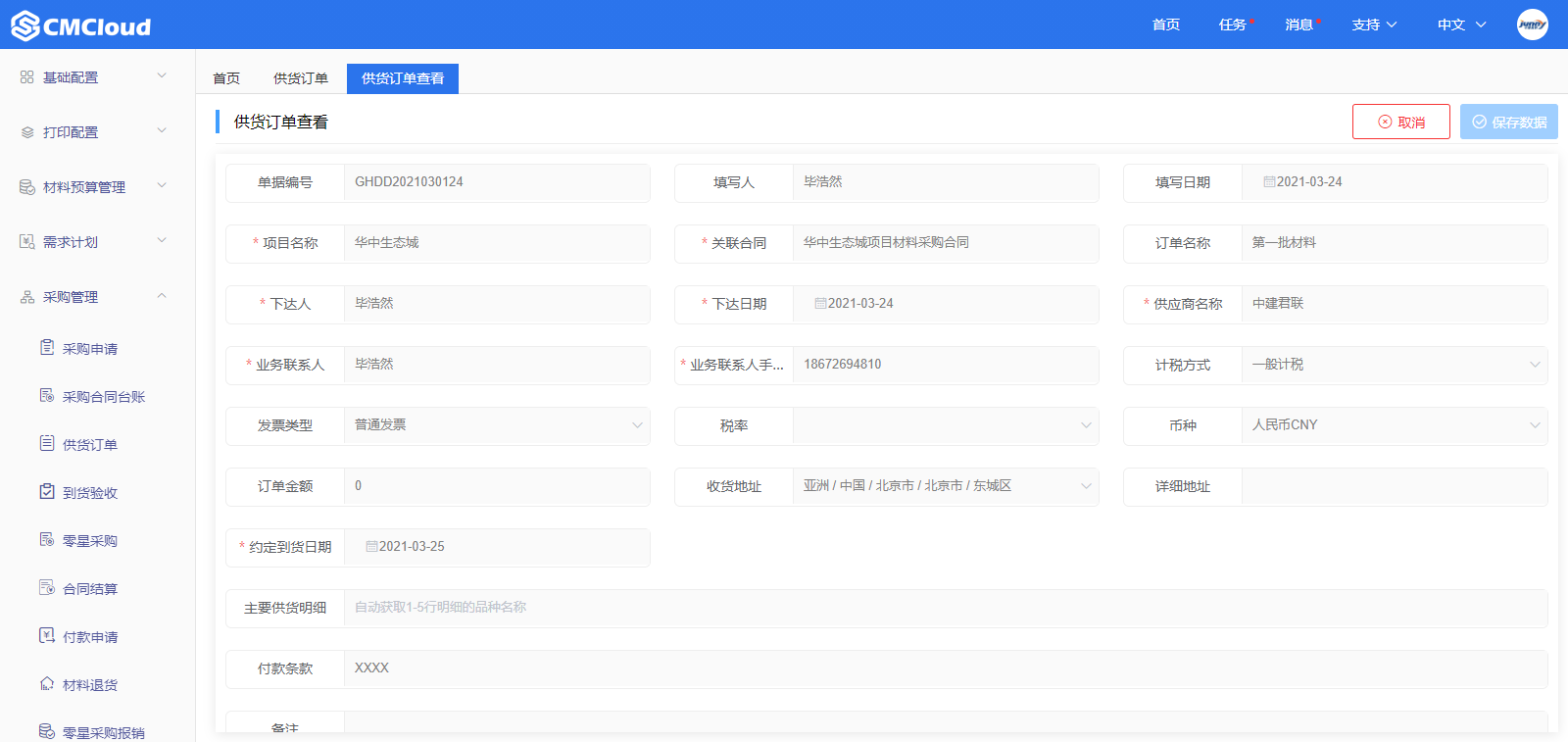The width and height of the screenshot is (1568, 742).
Task: Click the calendar icon in 约定到货日期
Action: [x=371, y=547]
